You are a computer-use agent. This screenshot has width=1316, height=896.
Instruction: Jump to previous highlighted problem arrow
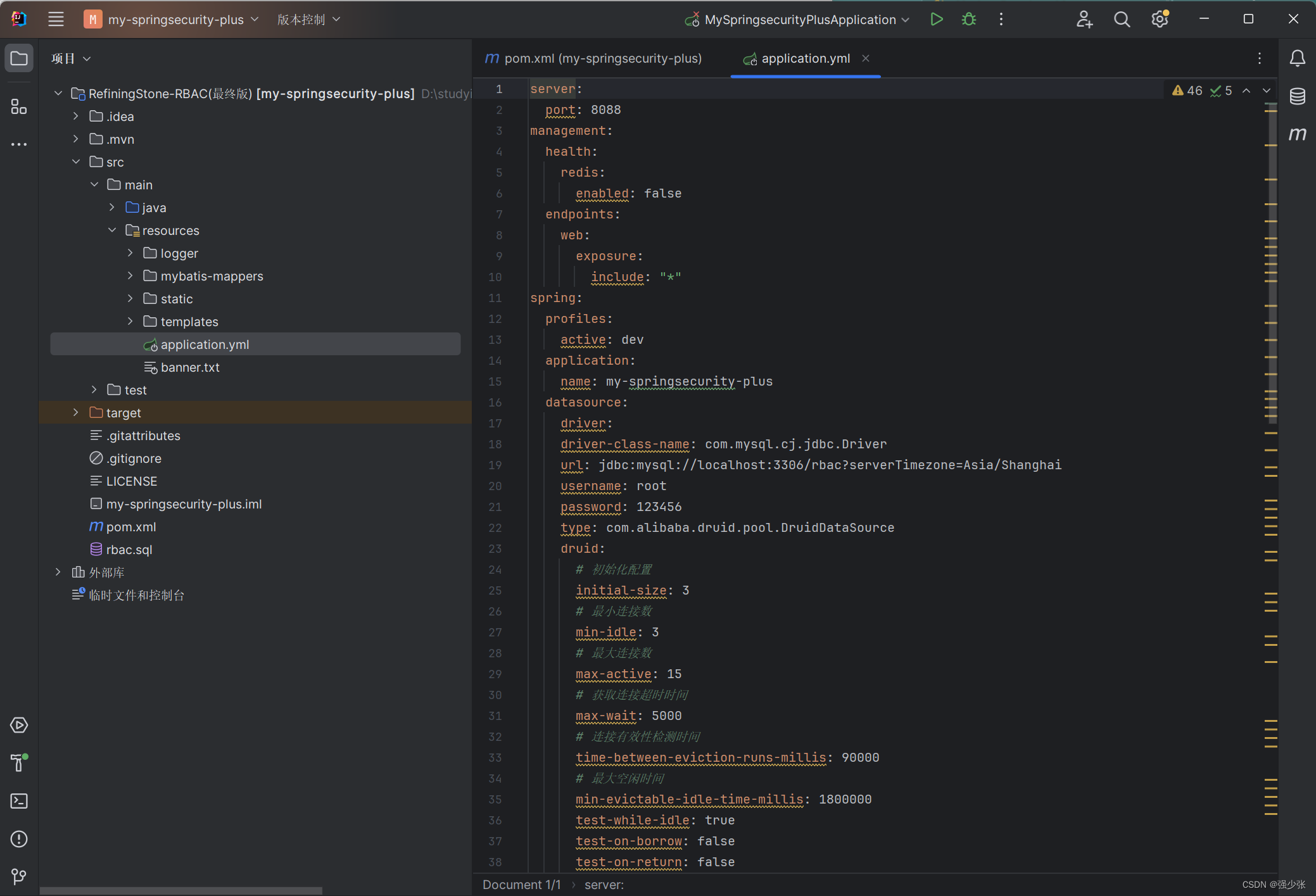pyautogui.click(x=1246, y=91)
